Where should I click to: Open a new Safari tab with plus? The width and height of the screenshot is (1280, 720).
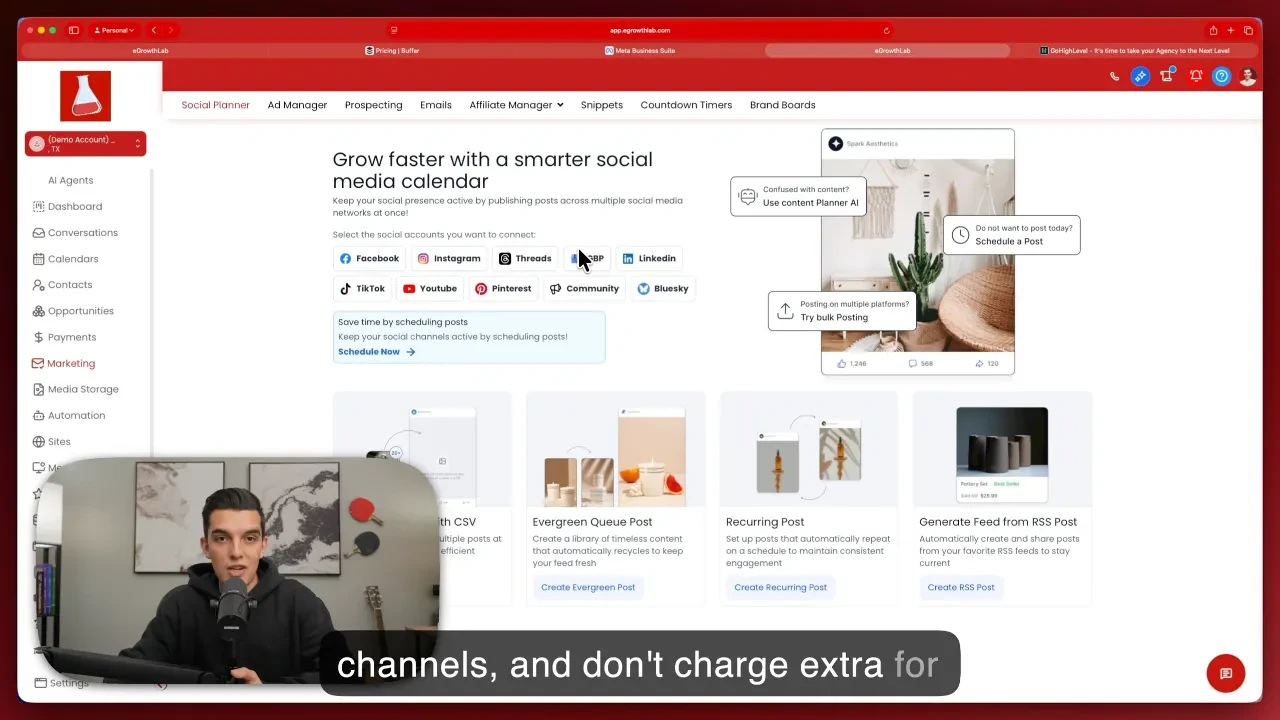(1231, 30)
